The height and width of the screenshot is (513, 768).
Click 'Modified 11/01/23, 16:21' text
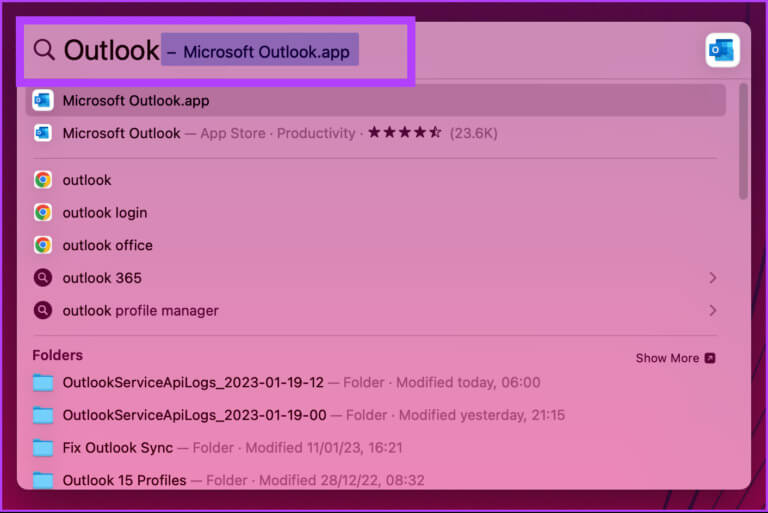point(324,447)
